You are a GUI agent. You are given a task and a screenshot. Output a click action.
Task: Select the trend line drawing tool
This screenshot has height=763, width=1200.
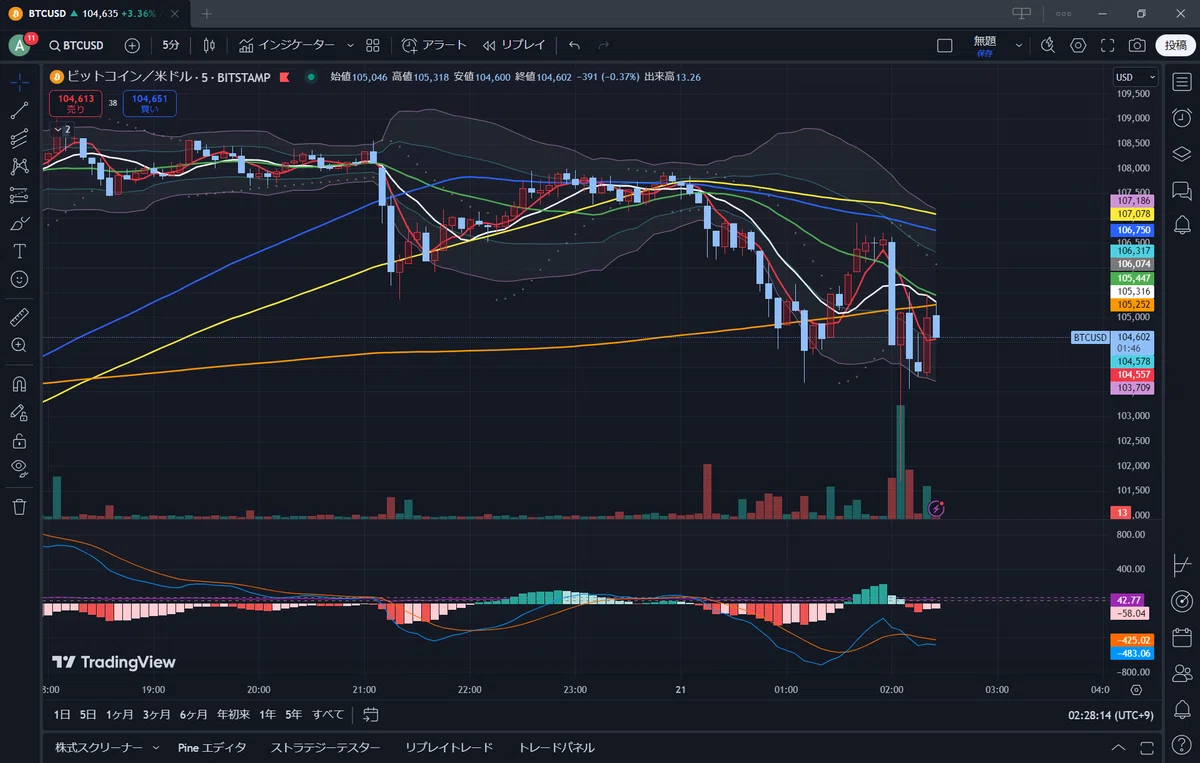tap(19, 111)
